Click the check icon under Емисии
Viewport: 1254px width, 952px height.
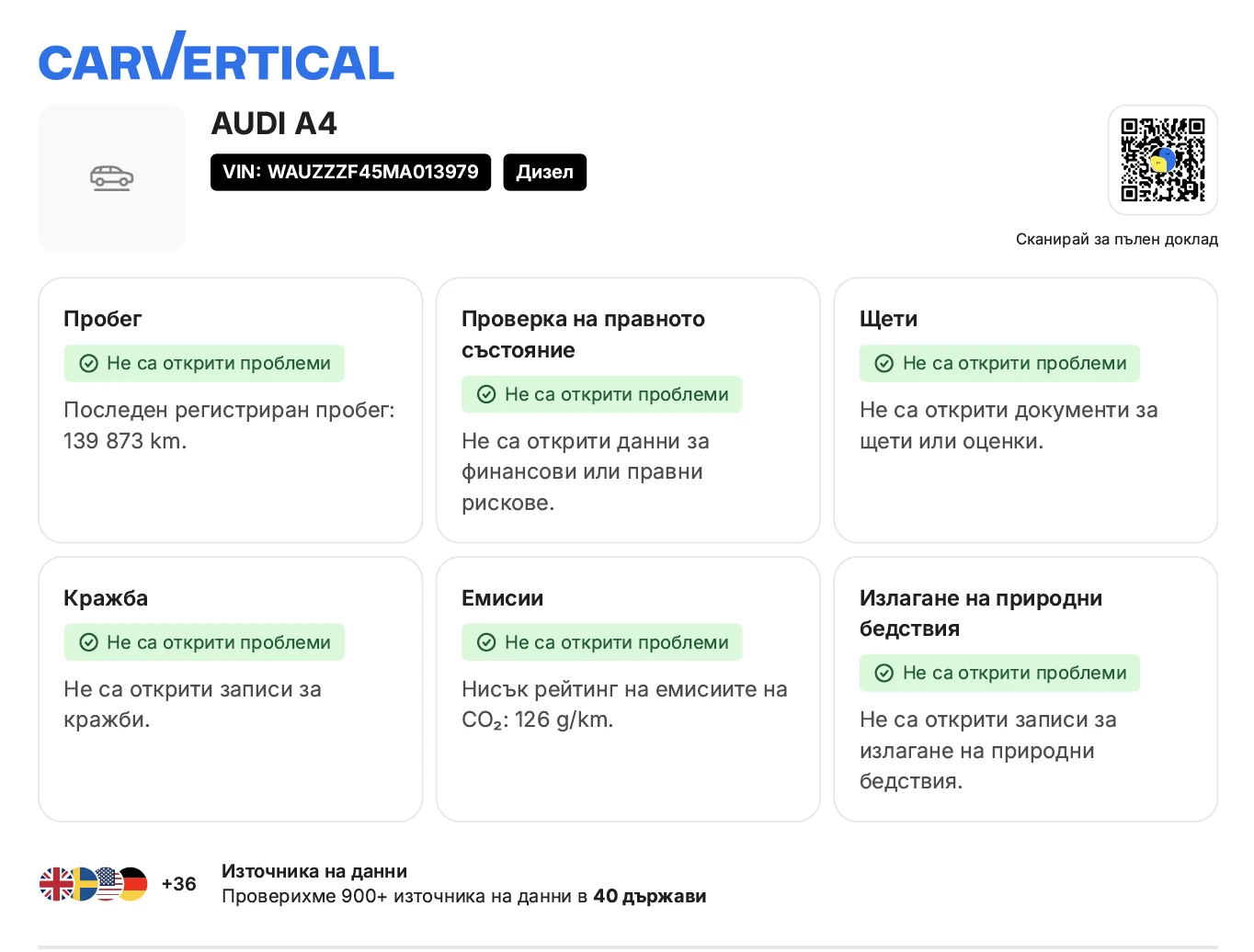point(487,642)
